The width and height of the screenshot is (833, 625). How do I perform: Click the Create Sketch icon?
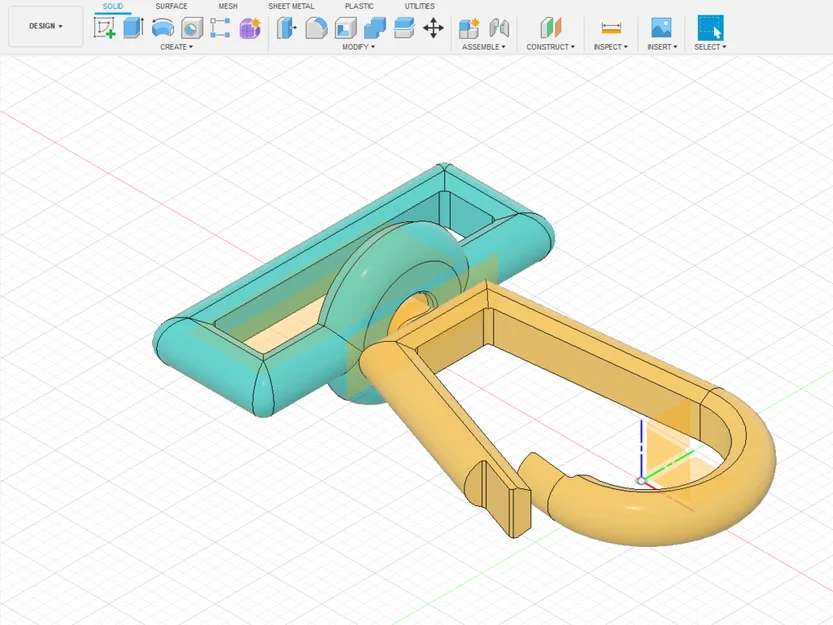(104, 28)
